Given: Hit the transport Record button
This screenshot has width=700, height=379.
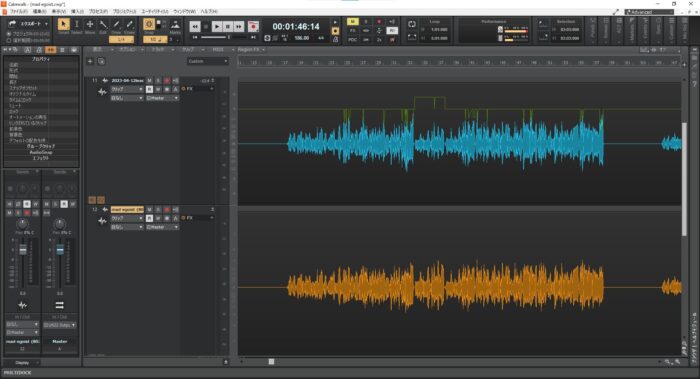Looking at the screenshot, I should pyautogui.click(x=253, y=27).
